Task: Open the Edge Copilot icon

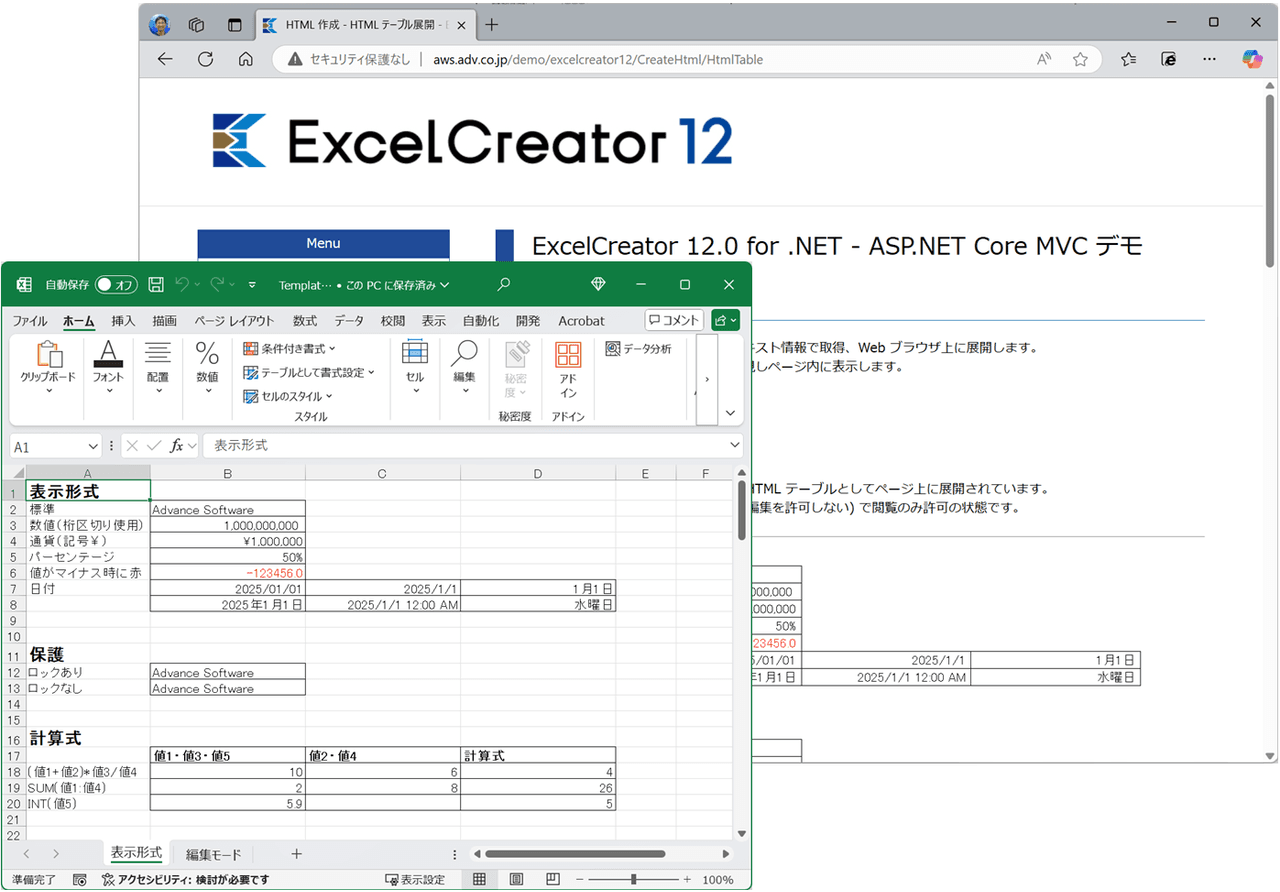Action: pos(1253,59)
